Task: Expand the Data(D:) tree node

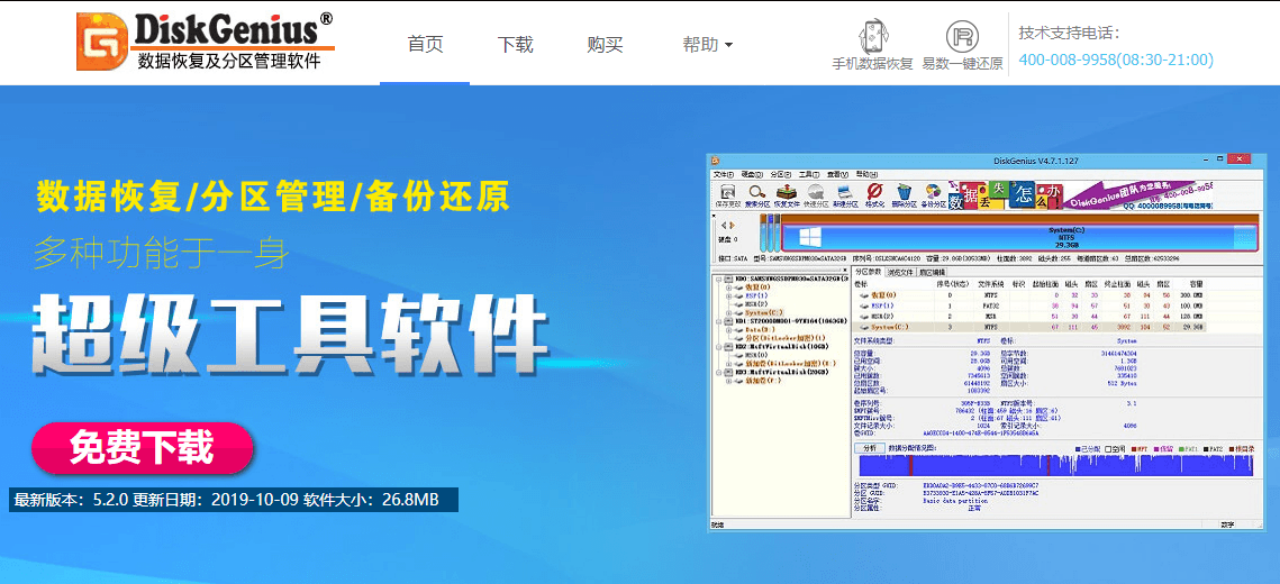Action: coord(729,330)
